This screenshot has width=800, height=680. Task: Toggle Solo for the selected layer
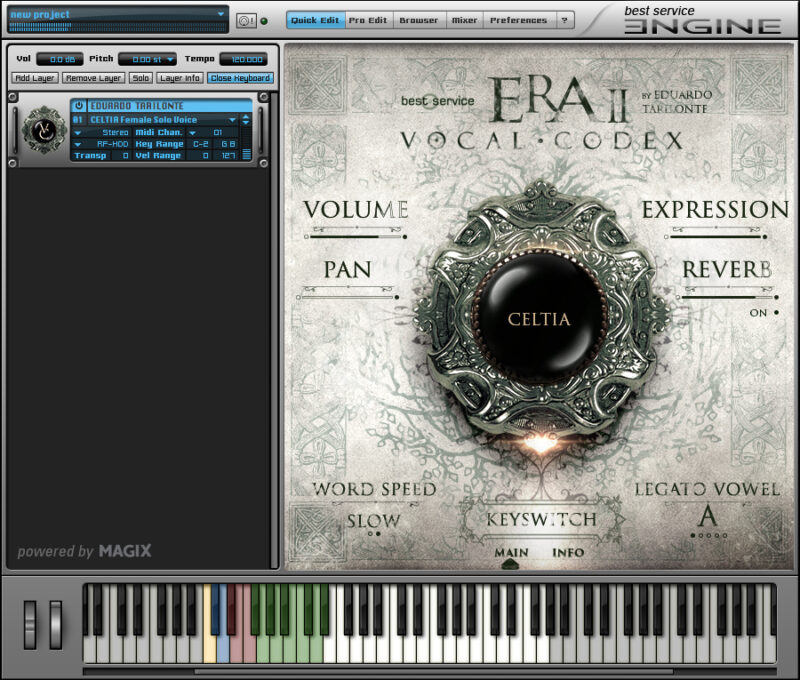(141, 78)
